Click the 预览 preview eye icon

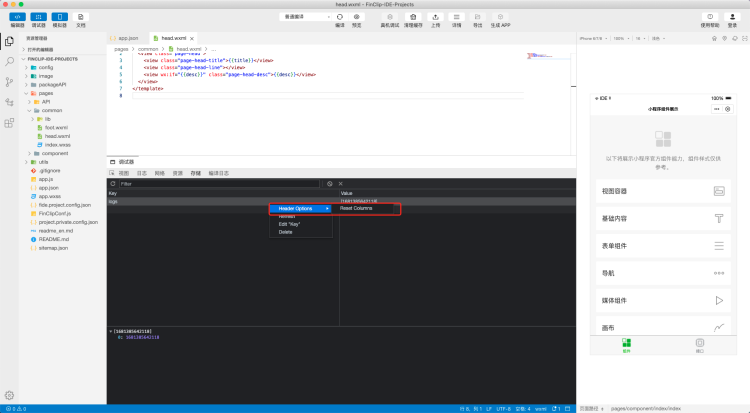pos(356,17)
